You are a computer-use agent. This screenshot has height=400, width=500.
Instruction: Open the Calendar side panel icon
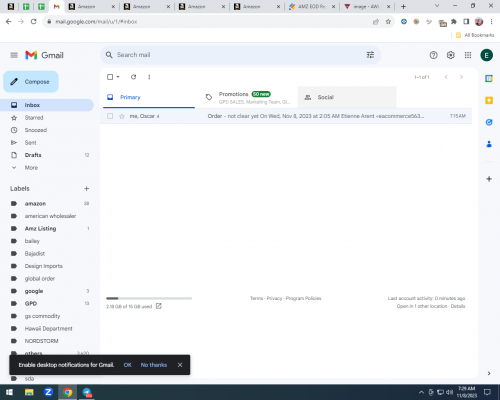coord(489,79)
